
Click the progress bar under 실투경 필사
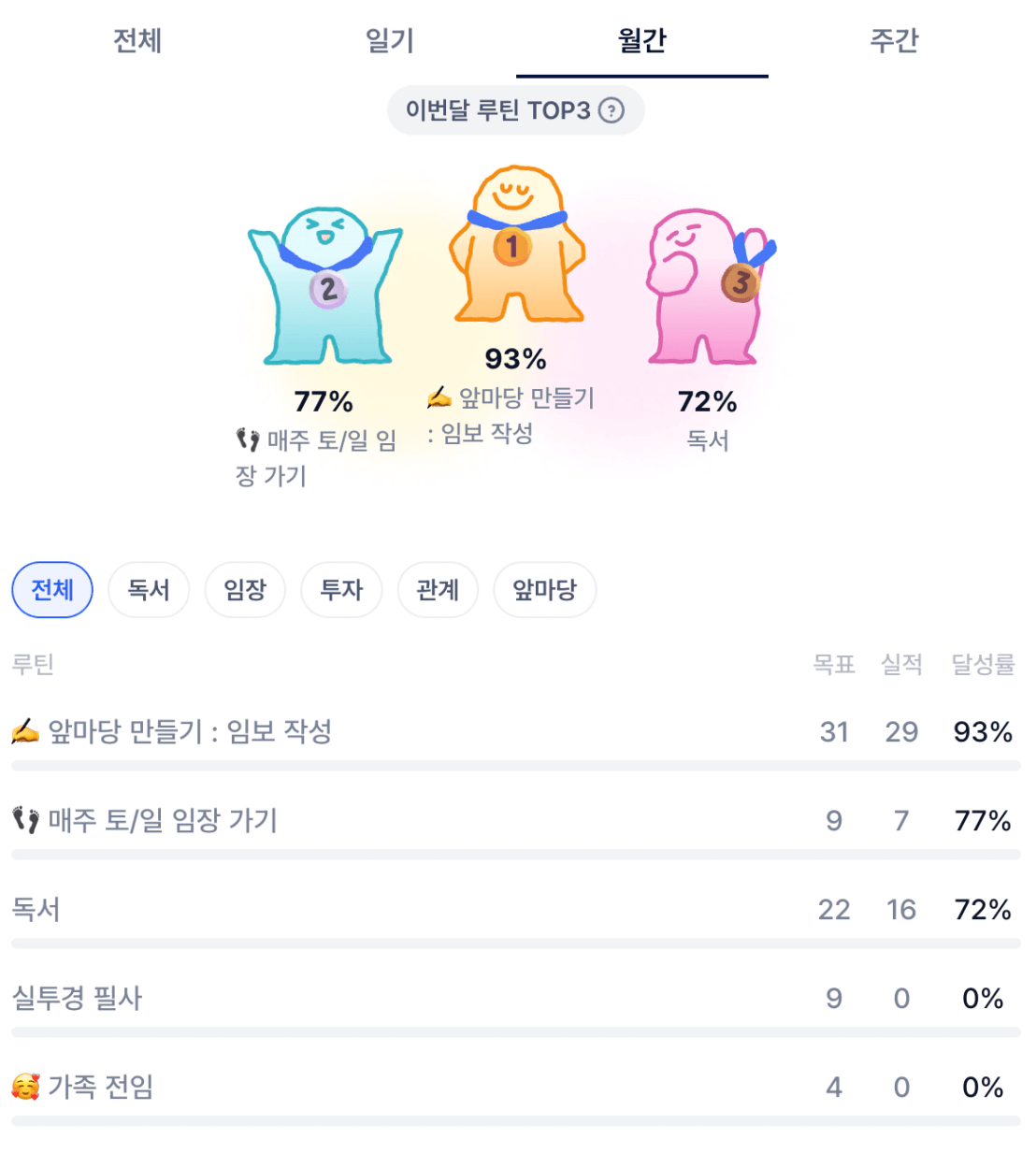516,1032
